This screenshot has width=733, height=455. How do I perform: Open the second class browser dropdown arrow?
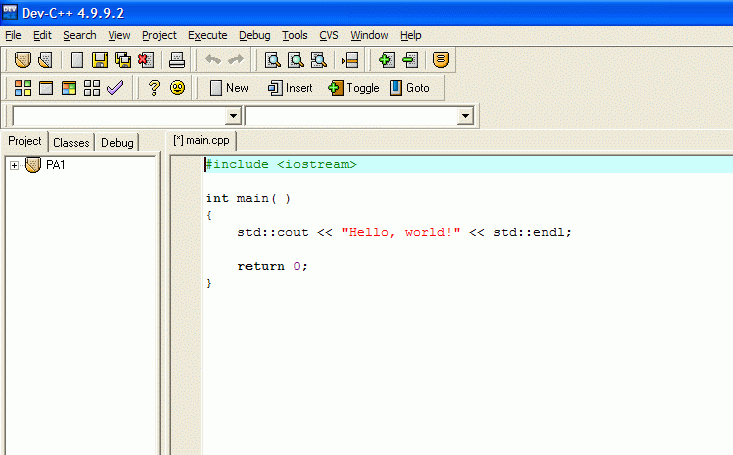[x=465, y=116]
